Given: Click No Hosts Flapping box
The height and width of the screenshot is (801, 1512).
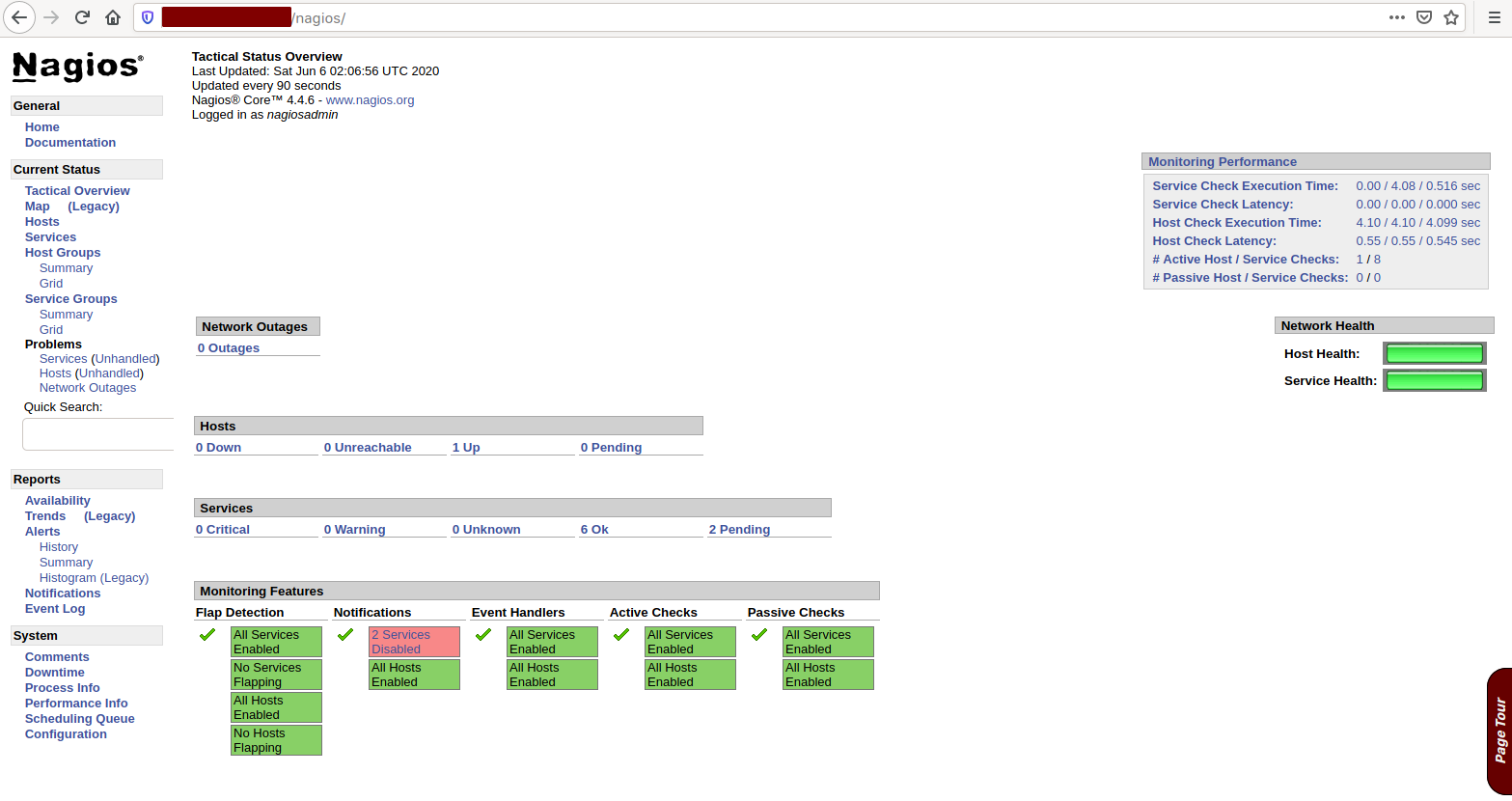Looking at the screenshot, I should [x=277, y=740].
